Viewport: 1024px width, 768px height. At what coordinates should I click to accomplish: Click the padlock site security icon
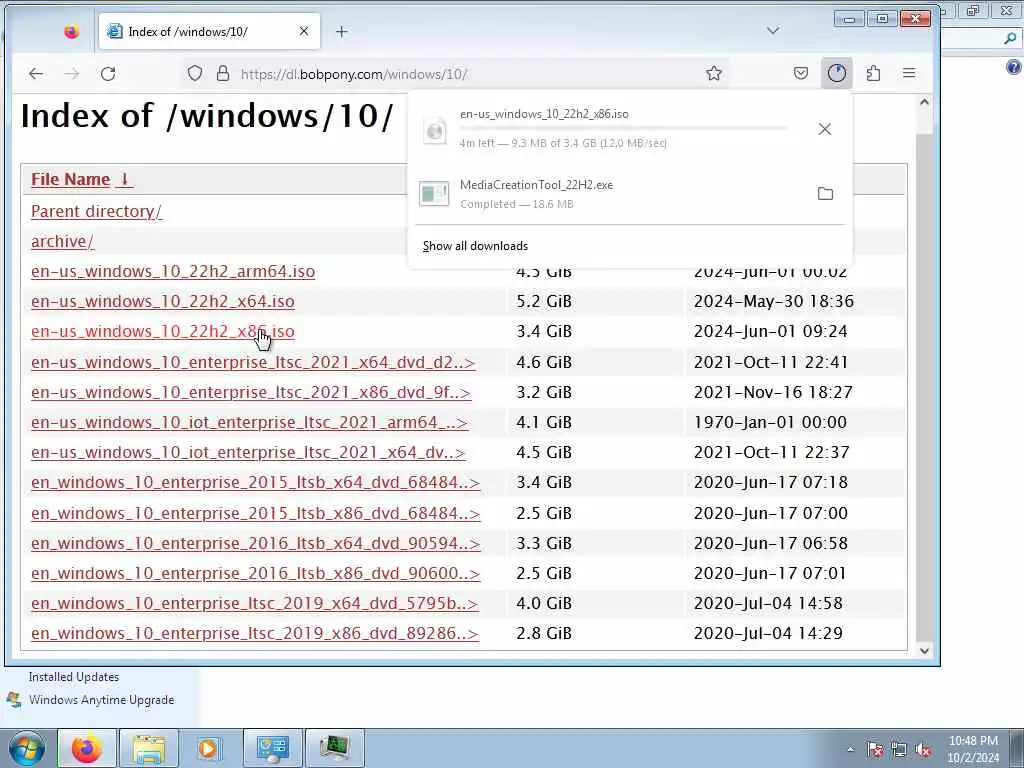point(223,73)
